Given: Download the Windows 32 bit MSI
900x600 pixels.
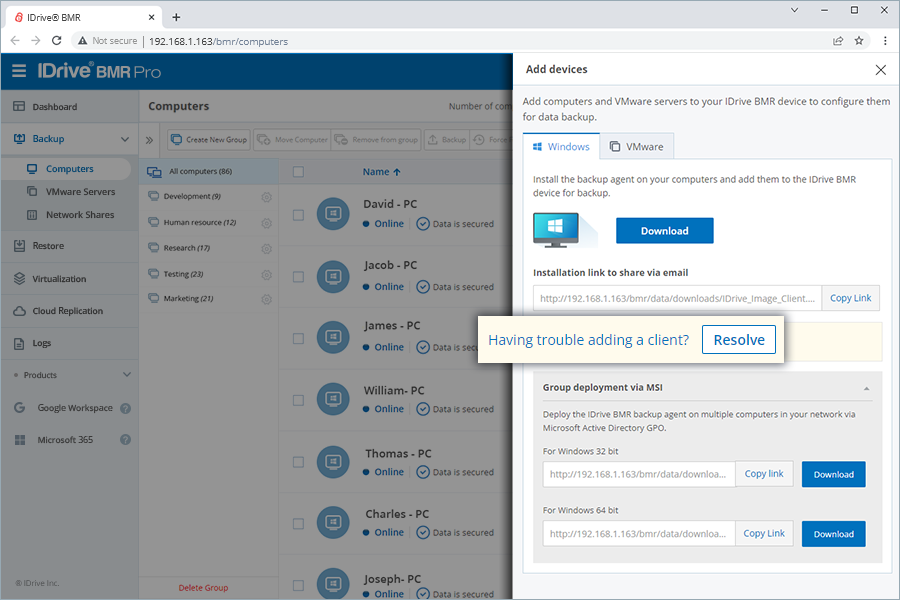Looking at the screenshot, I should 833,474.
